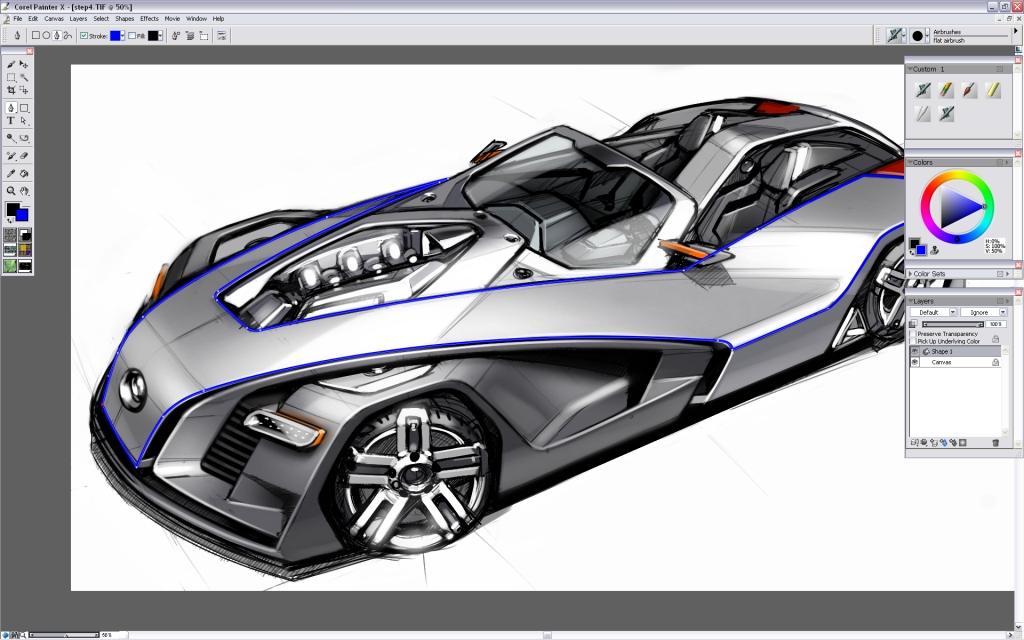This screenshot has height=640, width=1024.
Task: Select the Canvas layer in the Layers panel
Action: coord(940,362)
